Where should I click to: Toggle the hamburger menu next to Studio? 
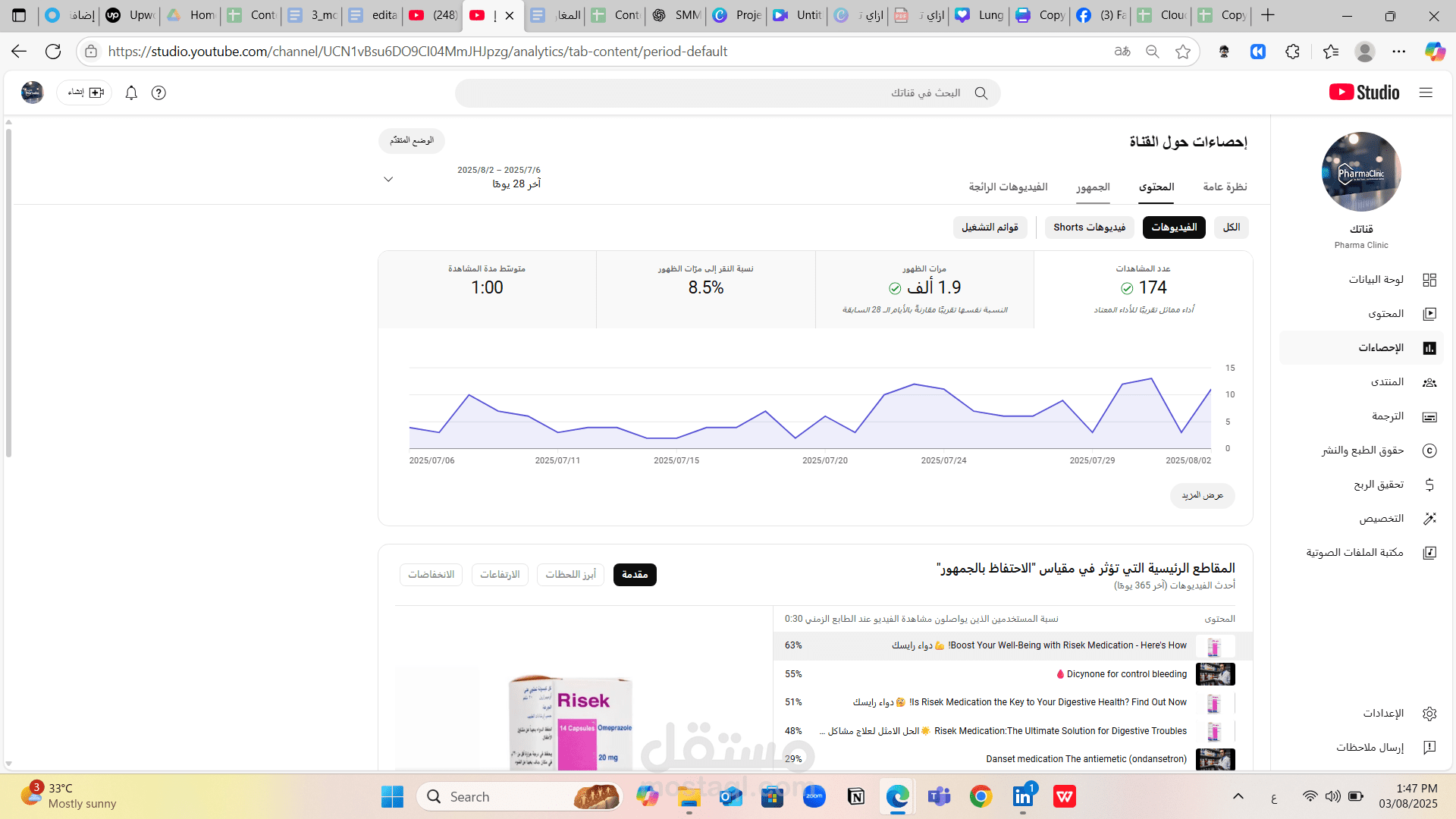coord(1426,93)
